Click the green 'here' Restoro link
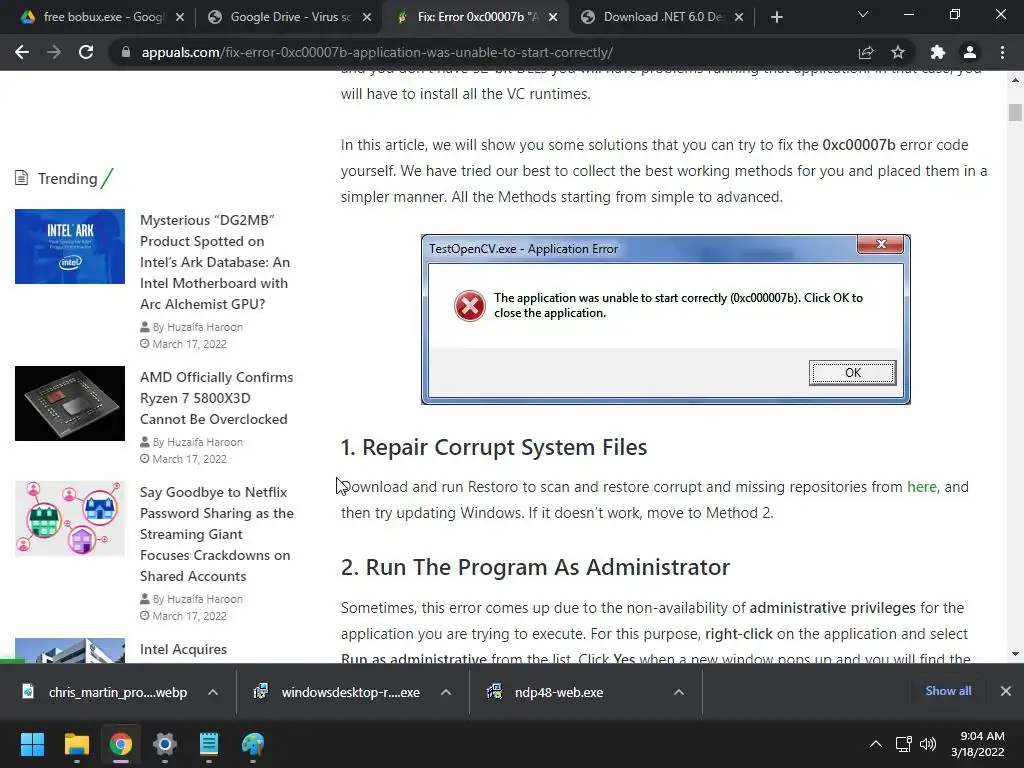Viewport: 1024px width, 768px height. (921, 487)
